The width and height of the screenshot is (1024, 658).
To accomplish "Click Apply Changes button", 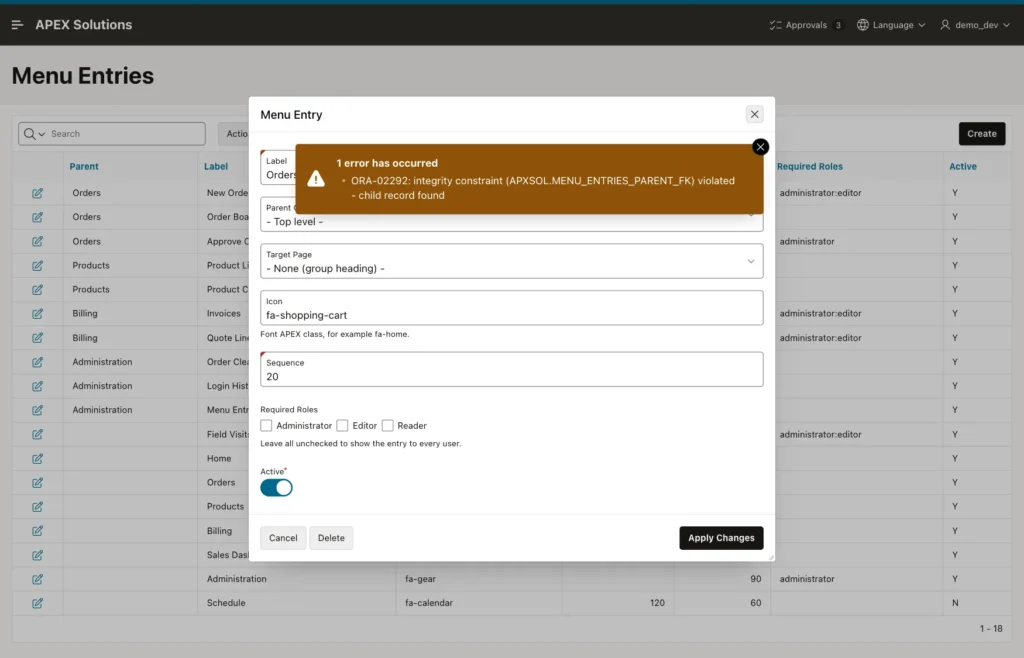I will point(721,538).
